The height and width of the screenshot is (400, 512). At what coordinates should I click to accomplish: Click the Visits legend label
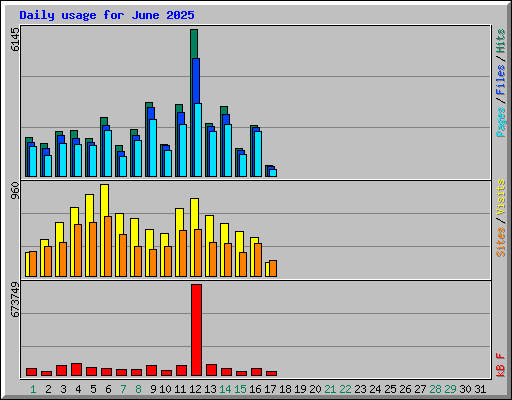pyautogui.click(x=500, y=198)
